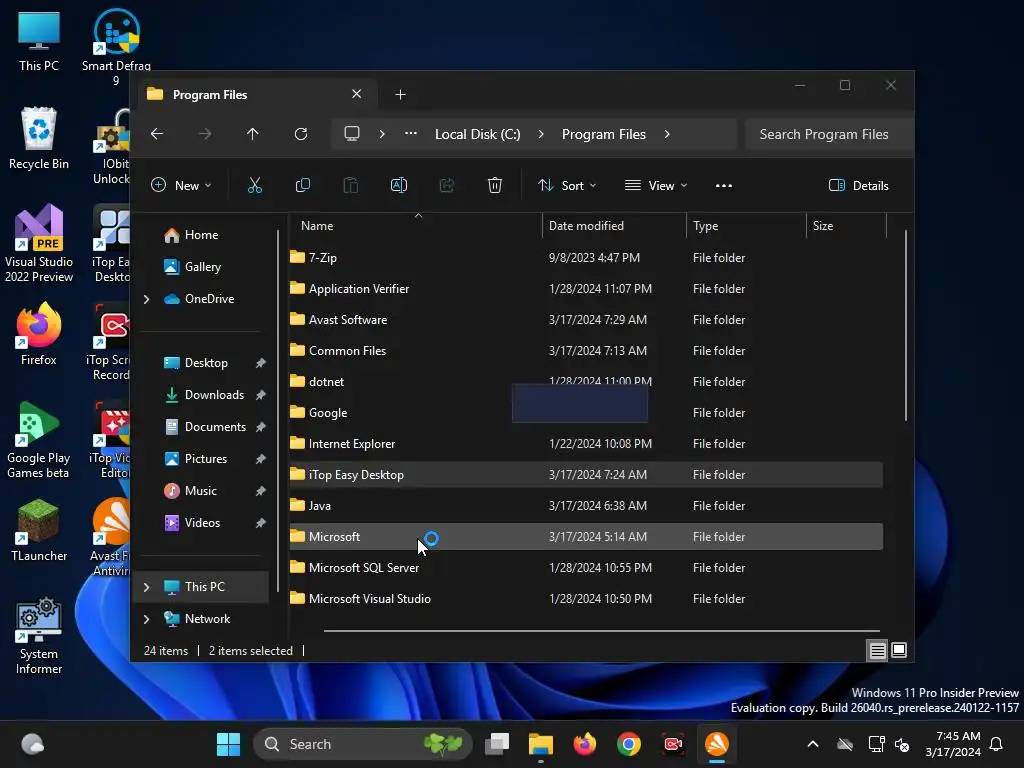The image size is (1024, 768).
Task: Open Task View on taskbar
Action: [497, 744]
